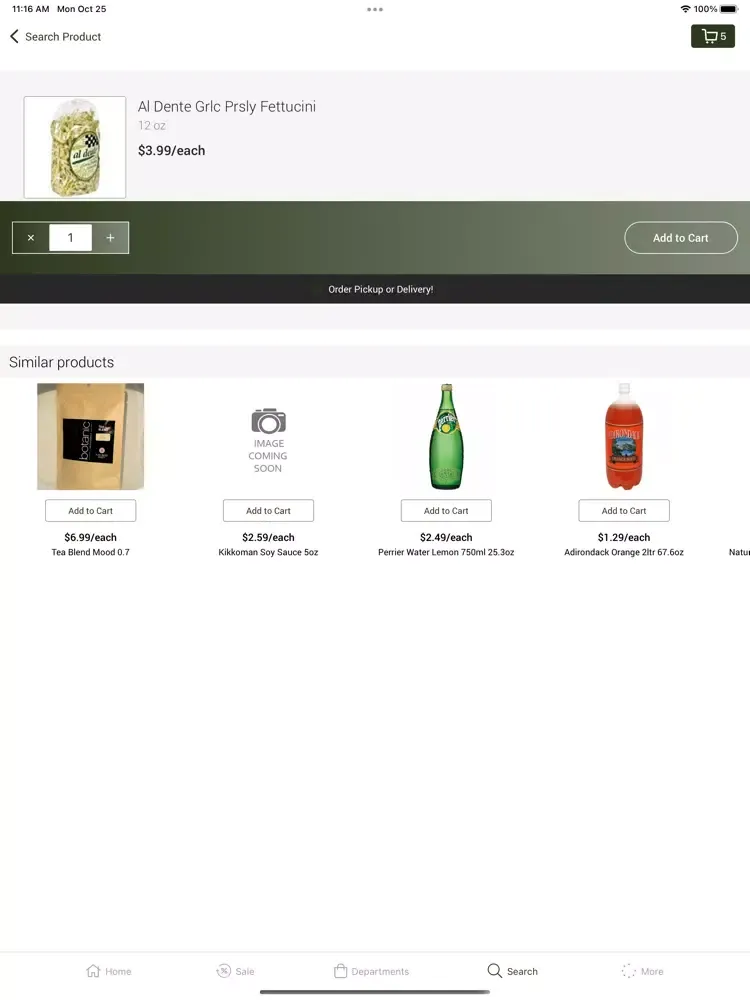This screenshot has width=750, height=1000.
Task: Open the Perrier bottle image
Action: coord(446,436)
